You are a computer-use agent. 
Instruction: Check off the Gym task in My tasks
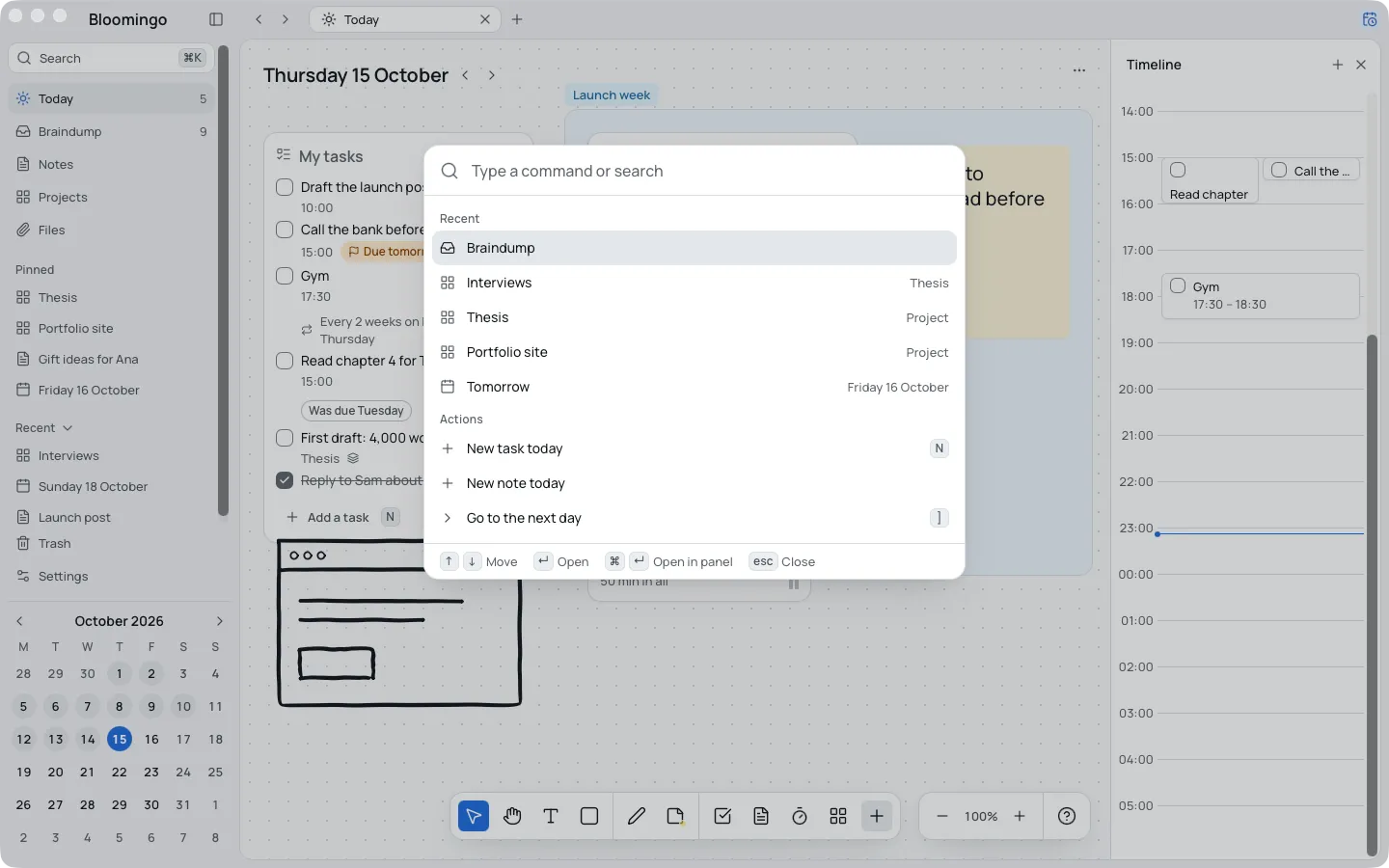(x=285, y=276)
